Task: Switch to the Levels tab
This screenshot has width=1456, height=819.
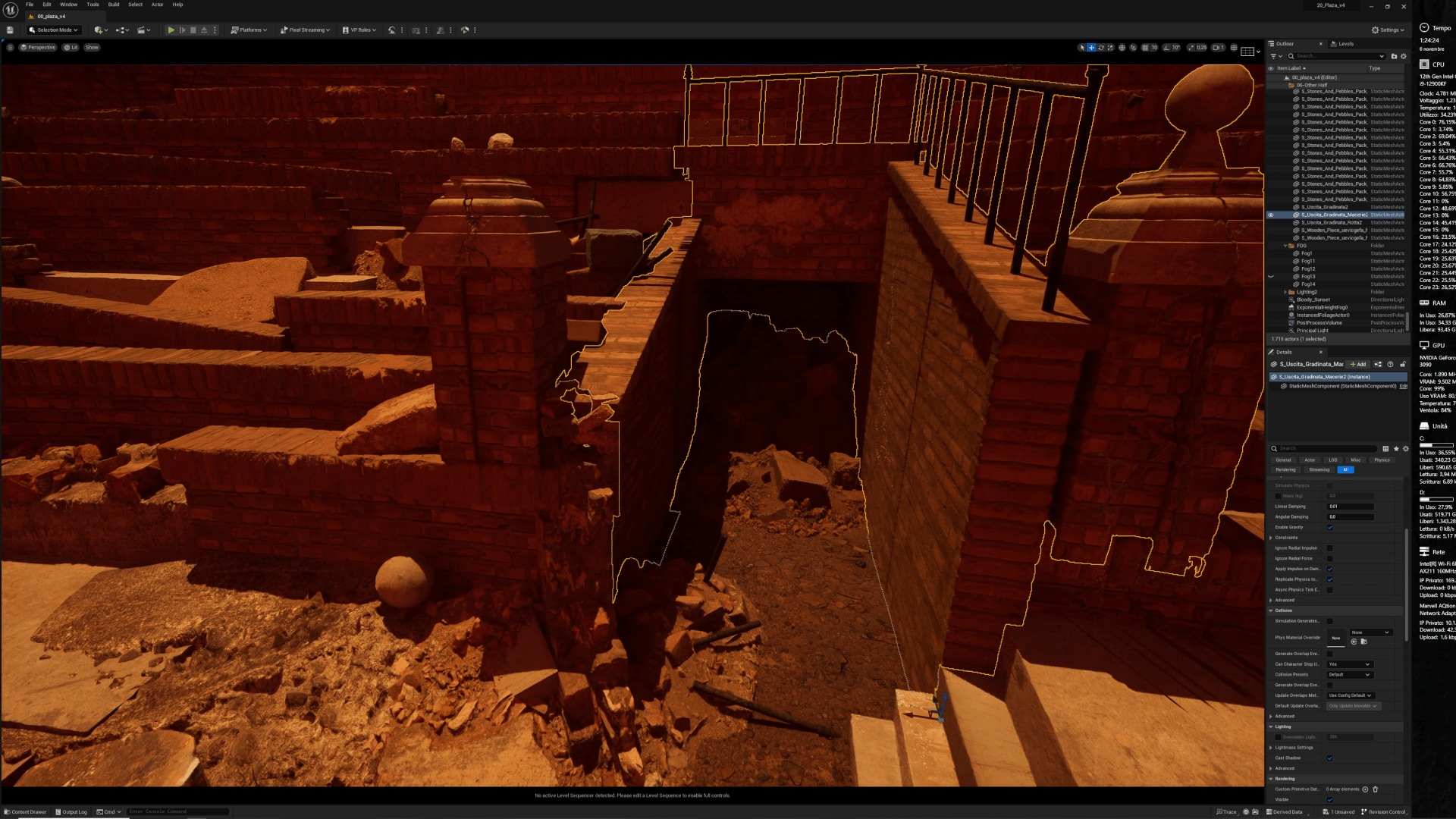Action: point(1345,44)
